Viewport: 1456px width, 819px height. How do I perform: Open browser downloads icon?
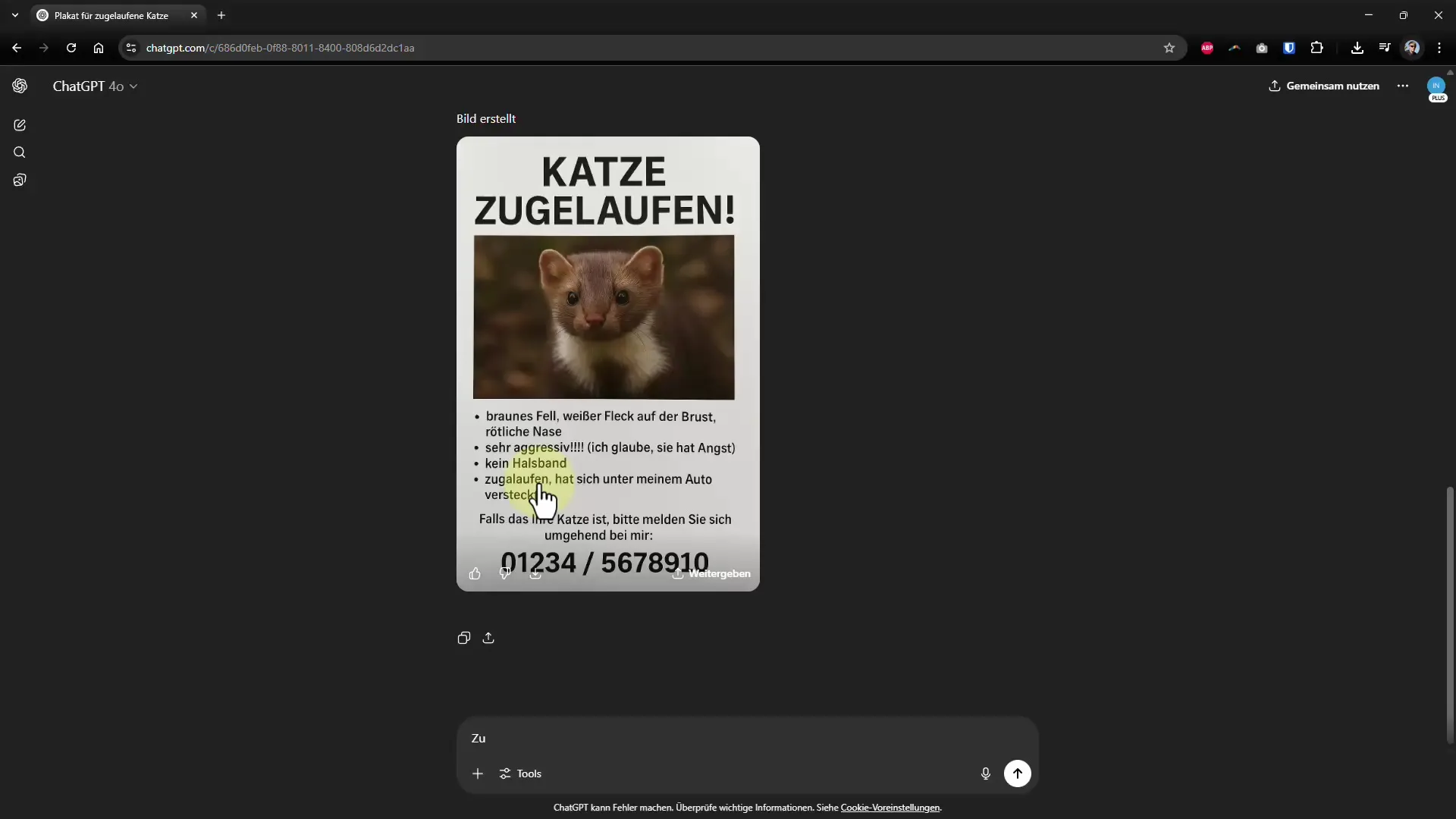click(1357, 48)
